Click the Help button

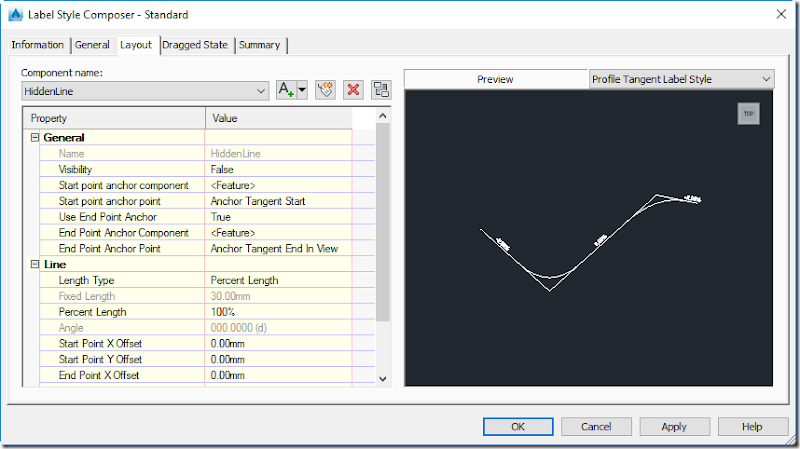click(x=752, y=427)
